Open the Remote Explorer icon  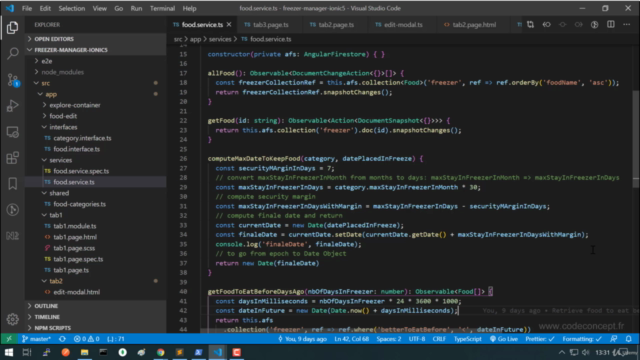click(x=13, y=132)
